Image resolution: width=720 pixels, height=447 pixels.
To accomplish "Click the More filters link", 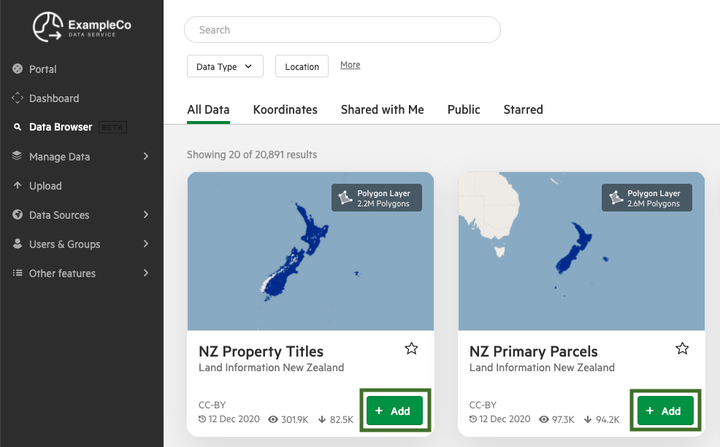I will coord(350,65).
